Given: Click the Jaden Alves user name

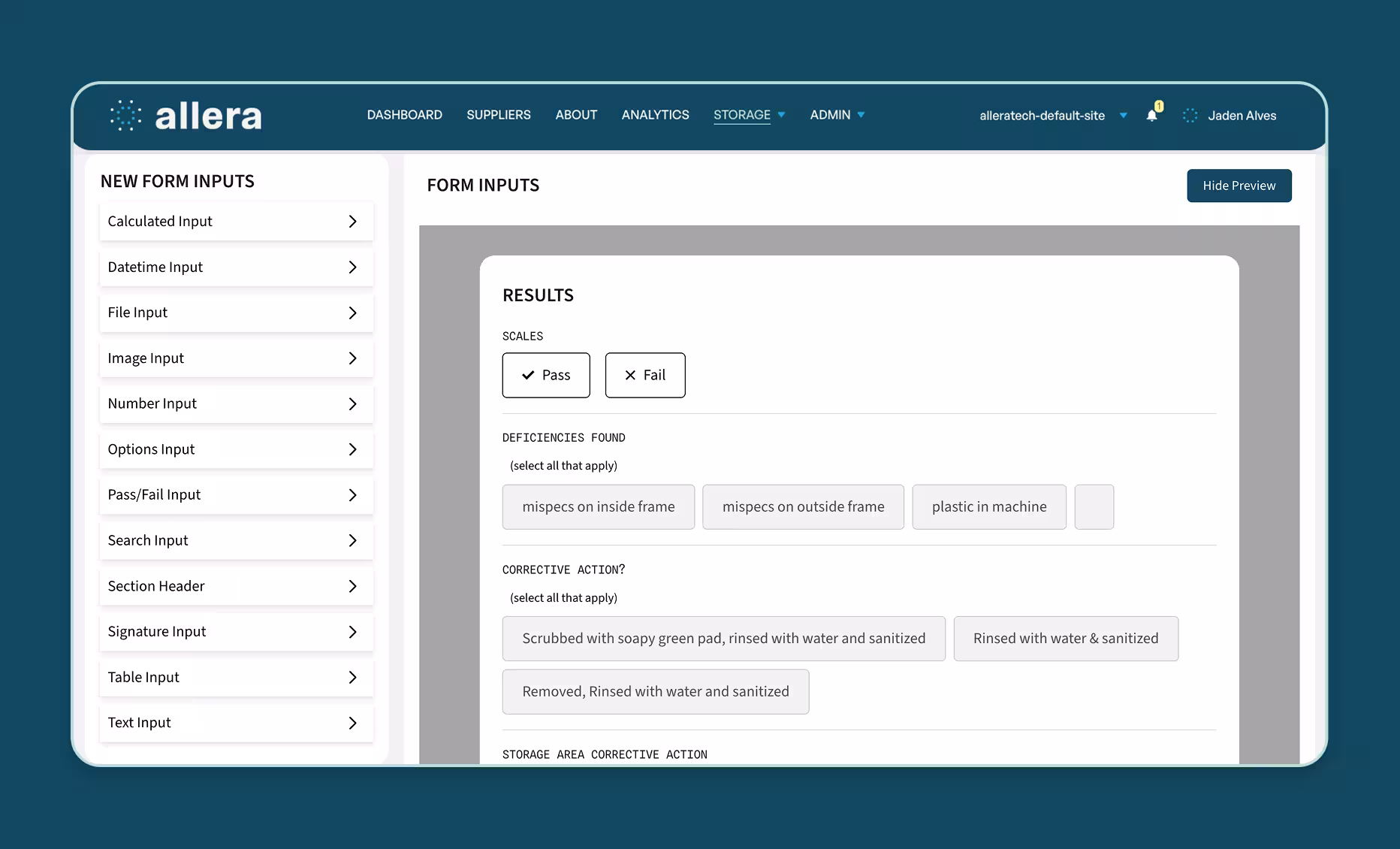Looking at the screenshot, I should [x=1242, y=116].
